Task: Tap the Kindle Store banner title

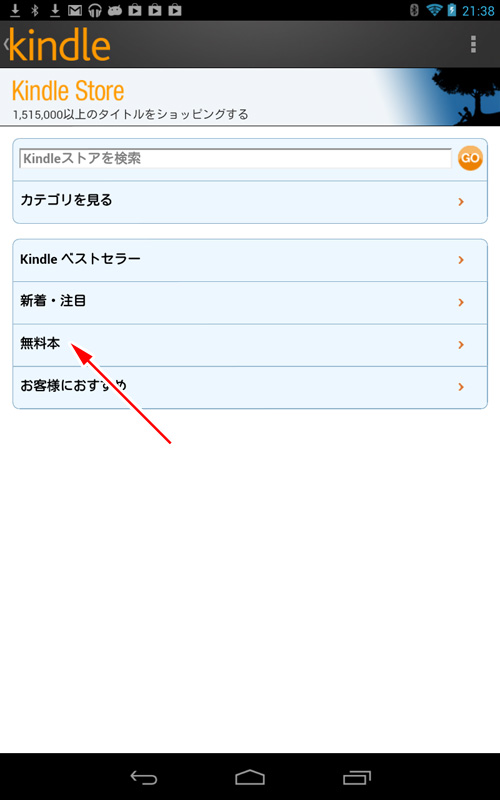Action: [68, 91]
